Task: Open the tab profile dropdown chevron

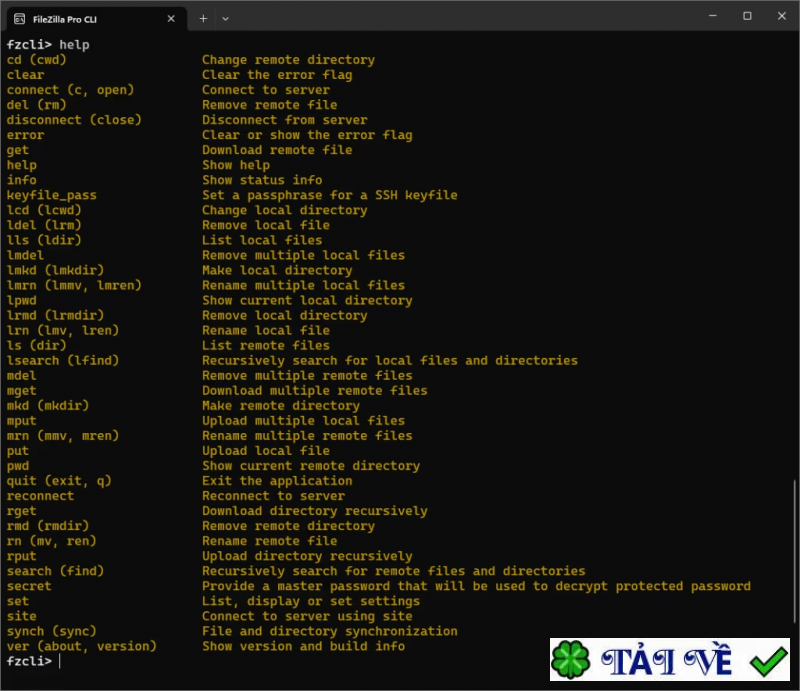Action: pyautogui.click(x=226, y=19)
